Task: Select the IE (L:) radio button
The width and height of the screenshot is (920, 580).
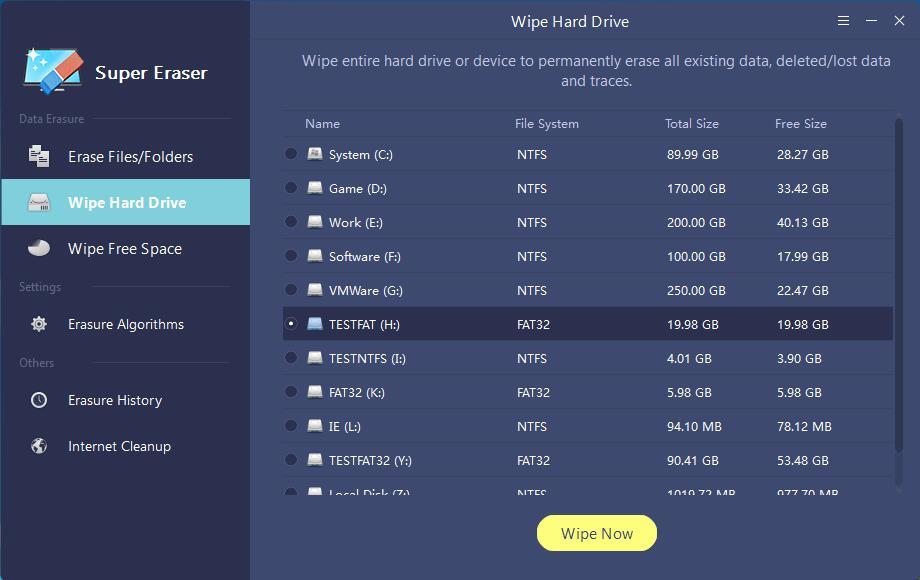Action: [290, 426]
